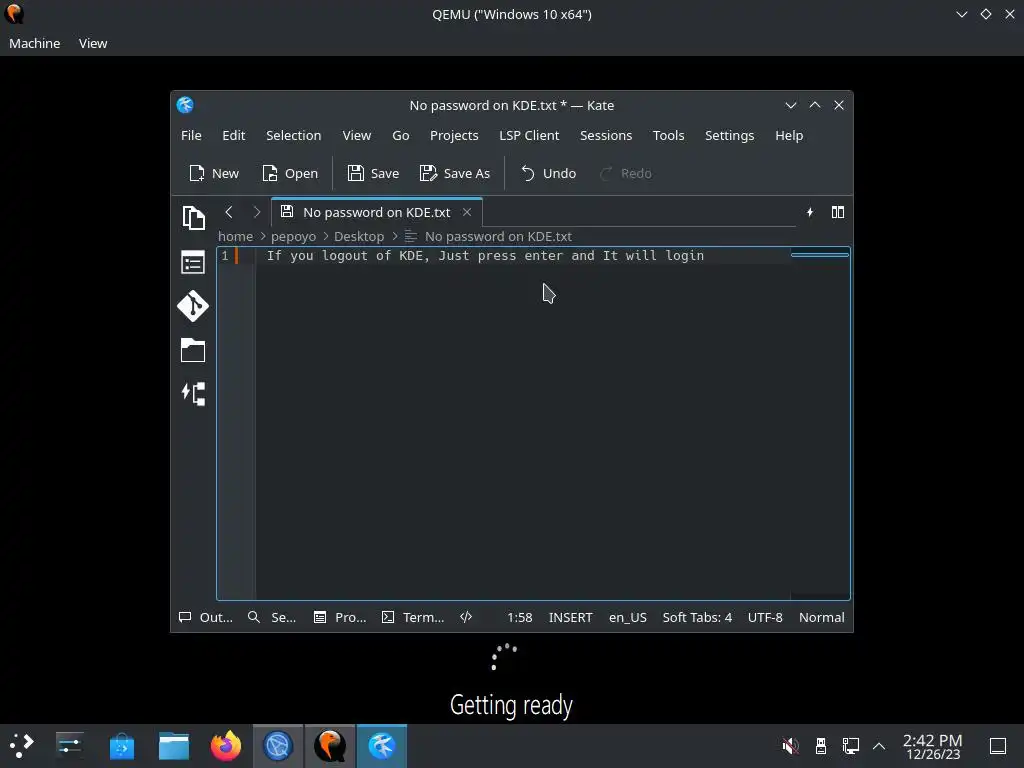Open System Settings from the taskbar
This screenshot has height=768, width=1024.
click(x=69, y=745)
